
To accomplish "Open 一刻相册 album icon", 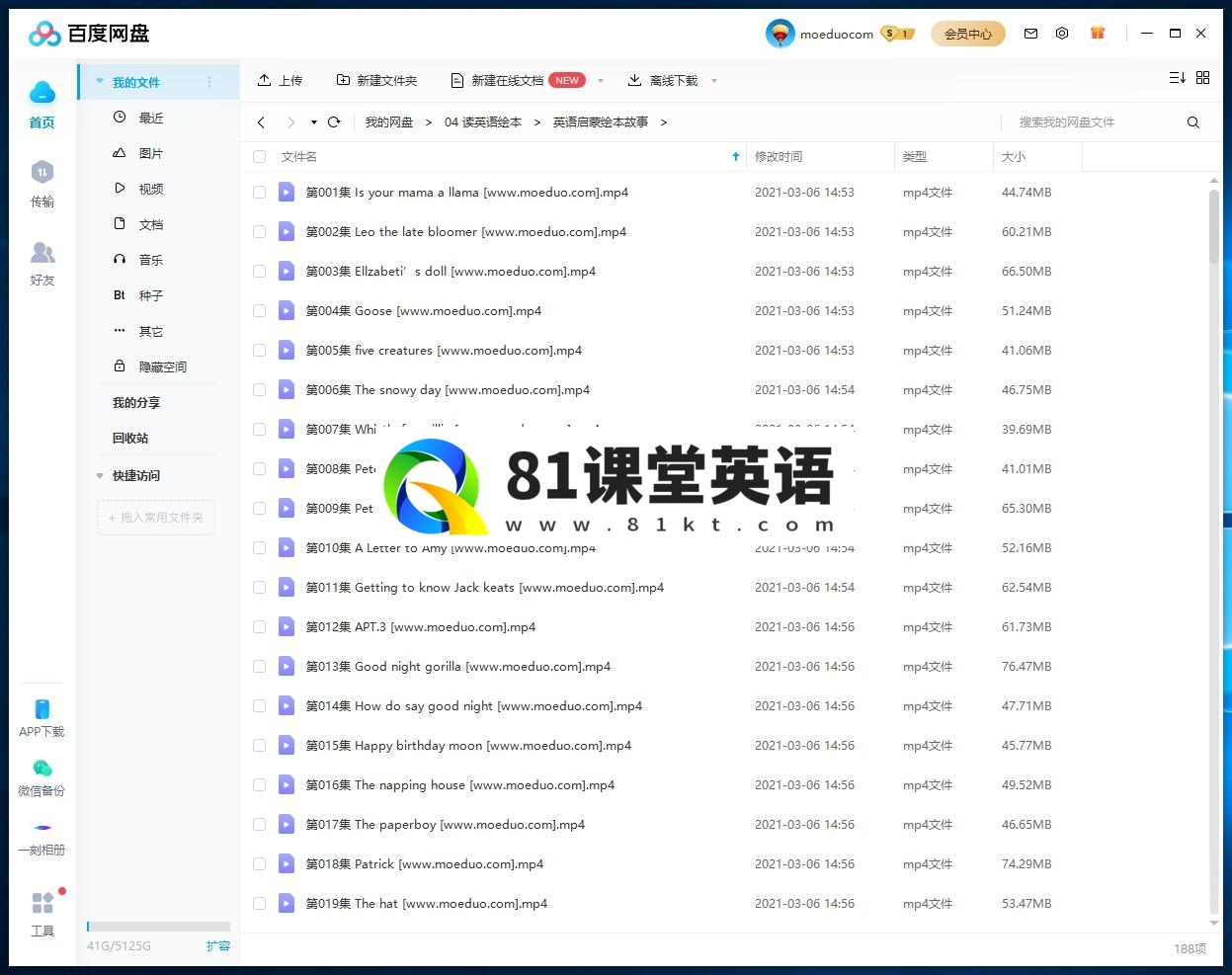I will tap(41, 828).
